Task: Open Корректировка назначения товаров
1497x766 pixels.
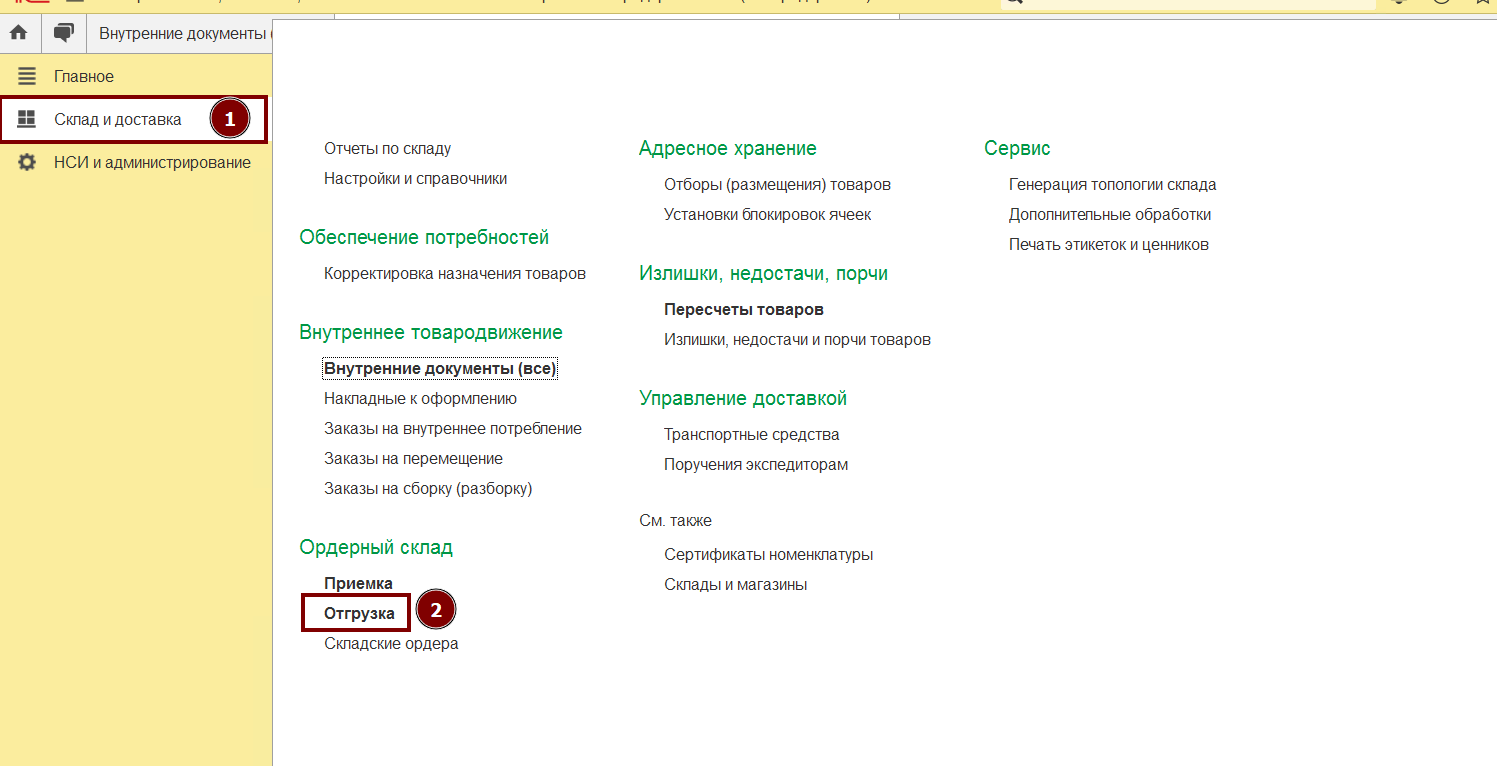Action: [x=455, y=273]
